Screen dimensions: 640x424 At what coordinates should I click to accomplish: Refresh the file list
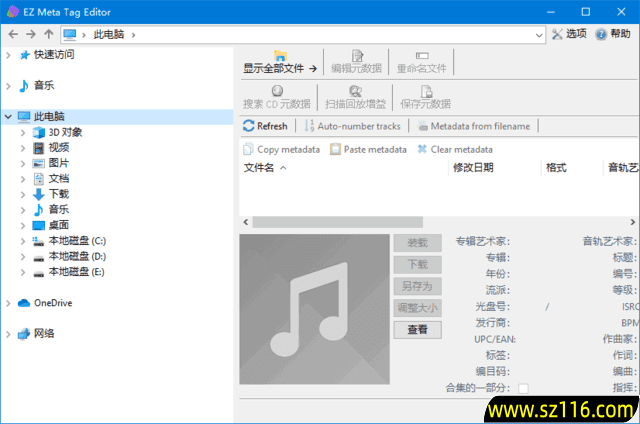pyautogui.click(x=266, y=126)
